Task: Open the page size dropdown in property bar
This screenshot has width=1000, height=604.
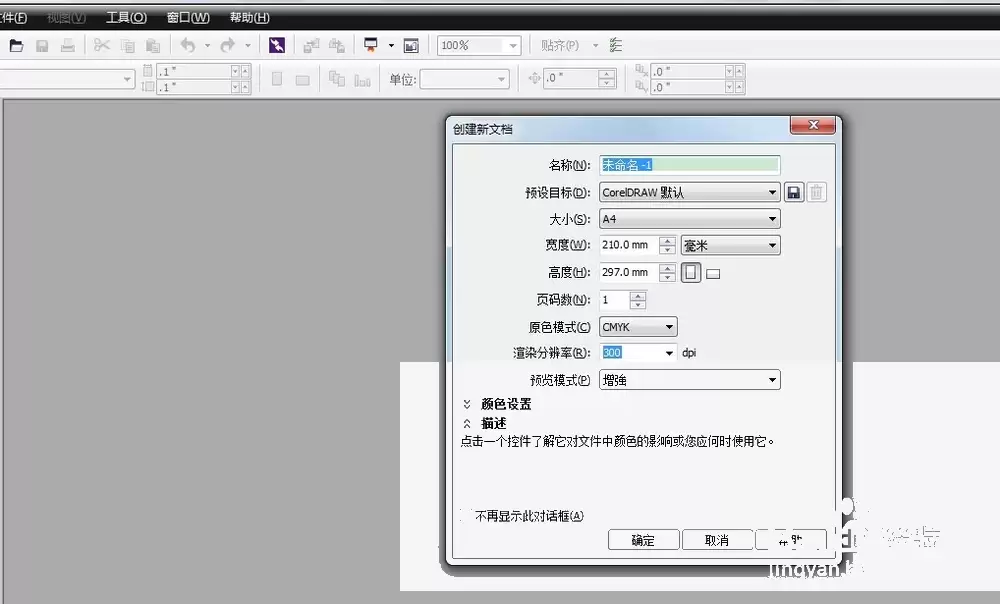Action: pyautogui.click(x=127, y=79)
